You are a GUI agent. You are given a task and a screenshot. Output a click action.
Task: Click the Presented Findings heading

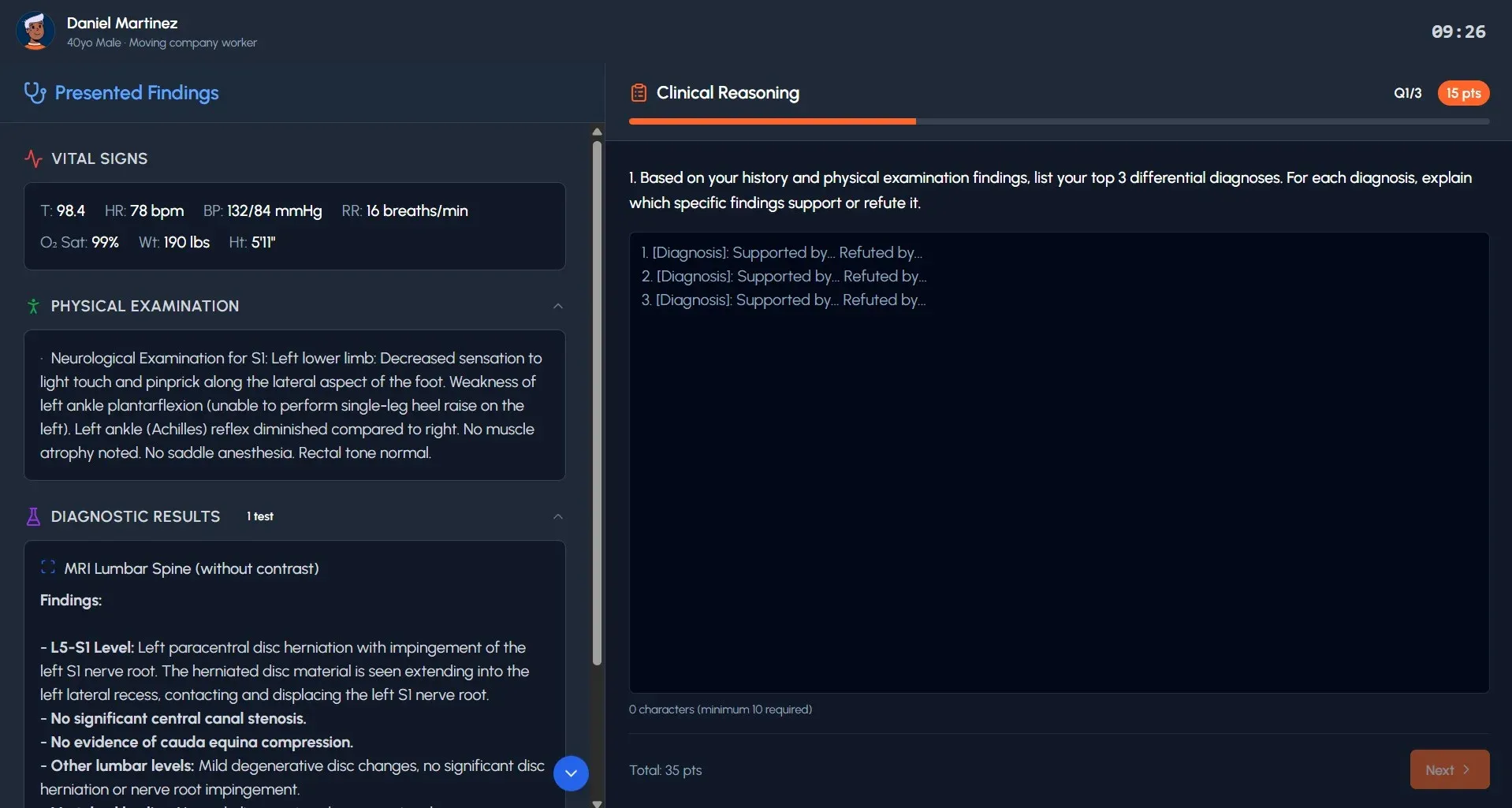[x=136, y=93]
